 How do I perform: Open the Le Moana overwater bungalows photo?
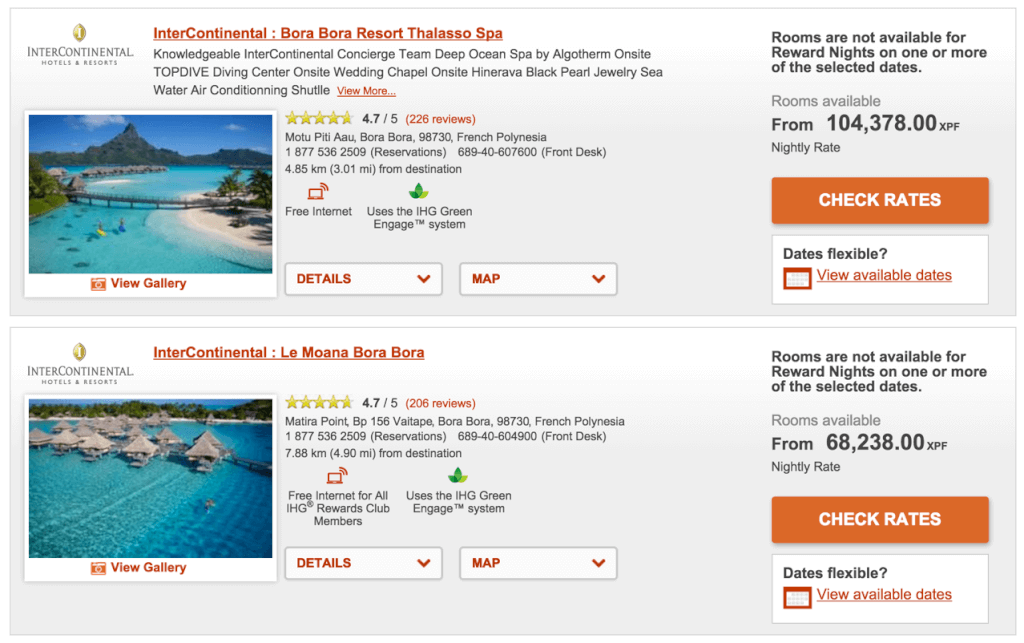[x=150, y=478]
